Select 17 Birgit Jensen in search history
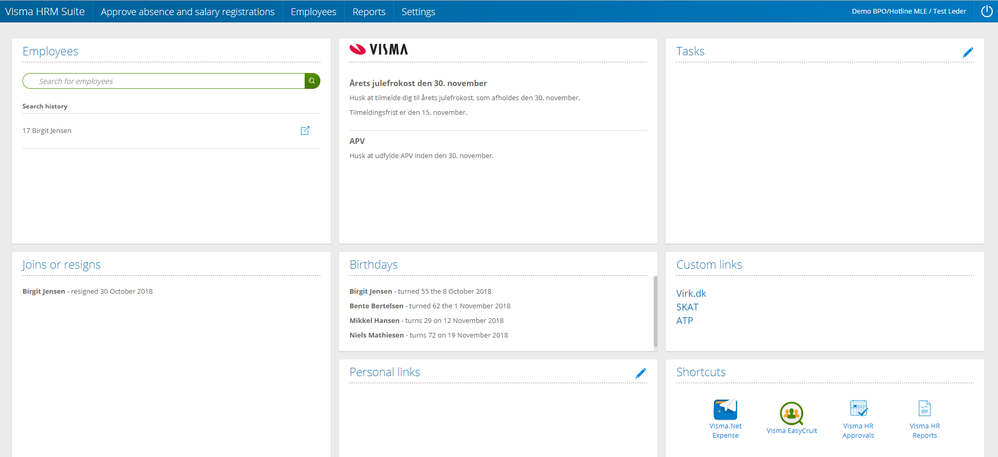 point(49,130)
